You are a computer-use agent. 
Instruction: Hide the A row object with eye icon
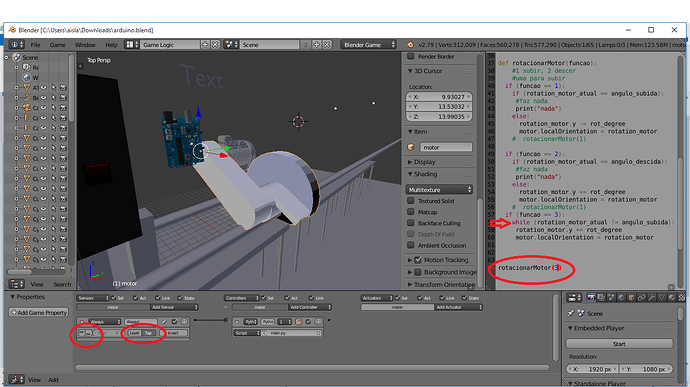44,88
